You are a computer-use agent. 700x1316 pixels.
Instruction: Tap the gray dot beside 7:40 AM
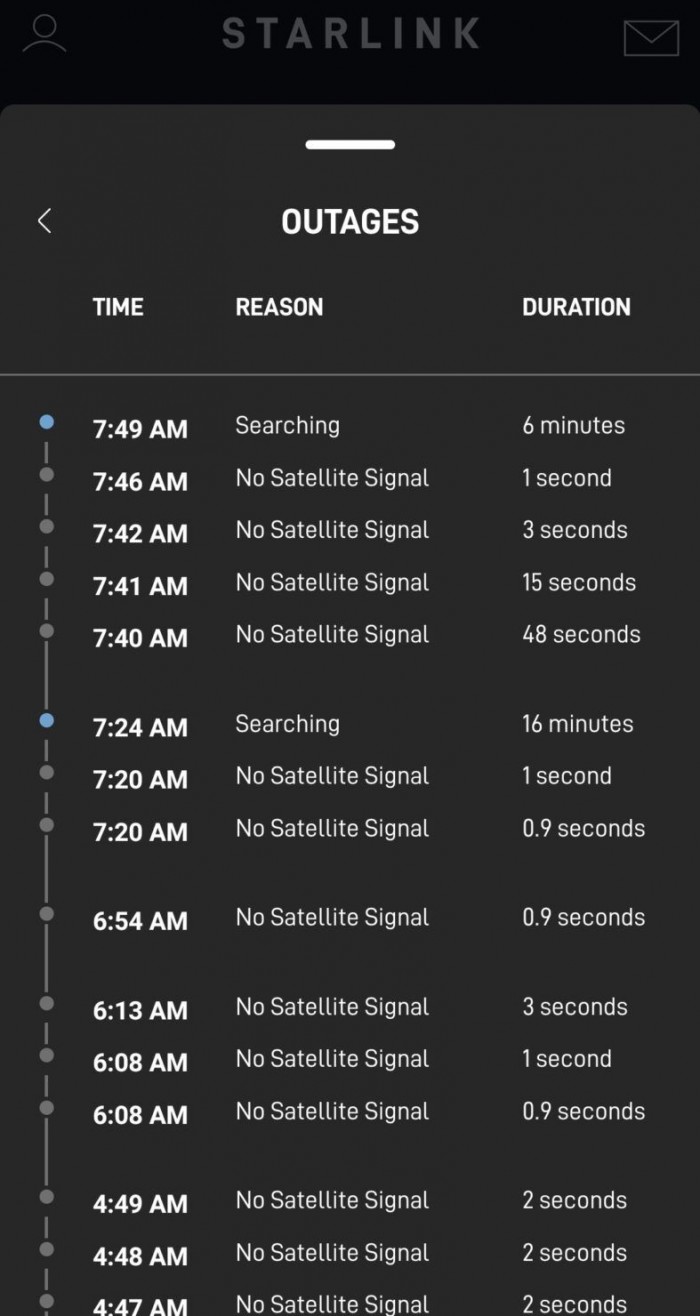tap(46, 631)
